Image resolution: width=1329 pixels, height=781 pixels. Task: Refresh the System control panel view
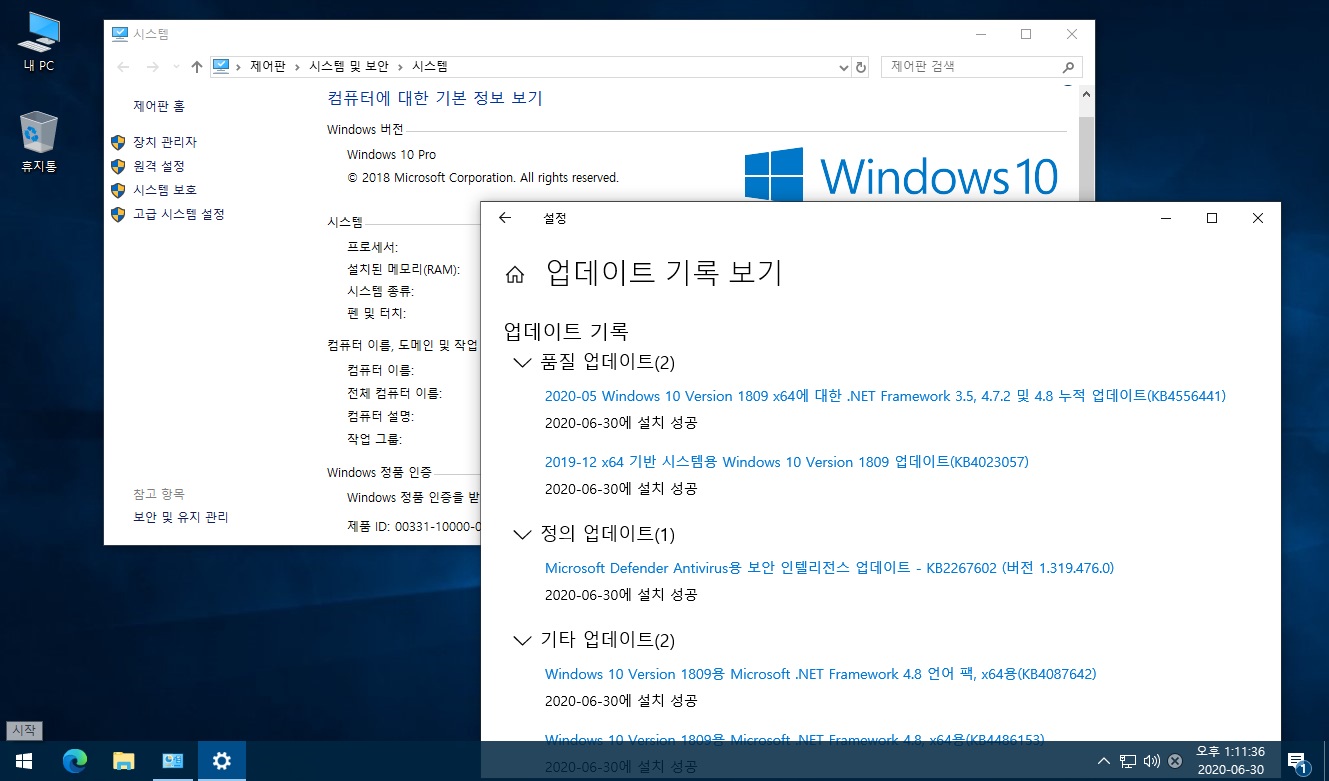(x=861, y=67)
